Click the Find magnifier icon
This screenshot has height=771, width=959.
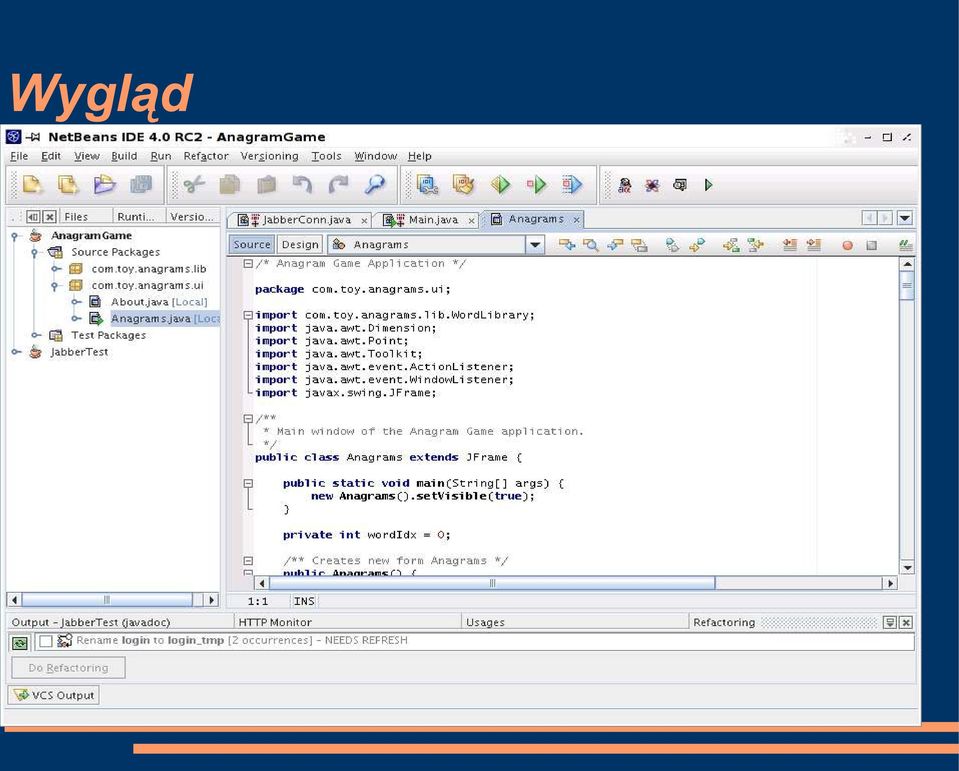(x=374, y=184)
